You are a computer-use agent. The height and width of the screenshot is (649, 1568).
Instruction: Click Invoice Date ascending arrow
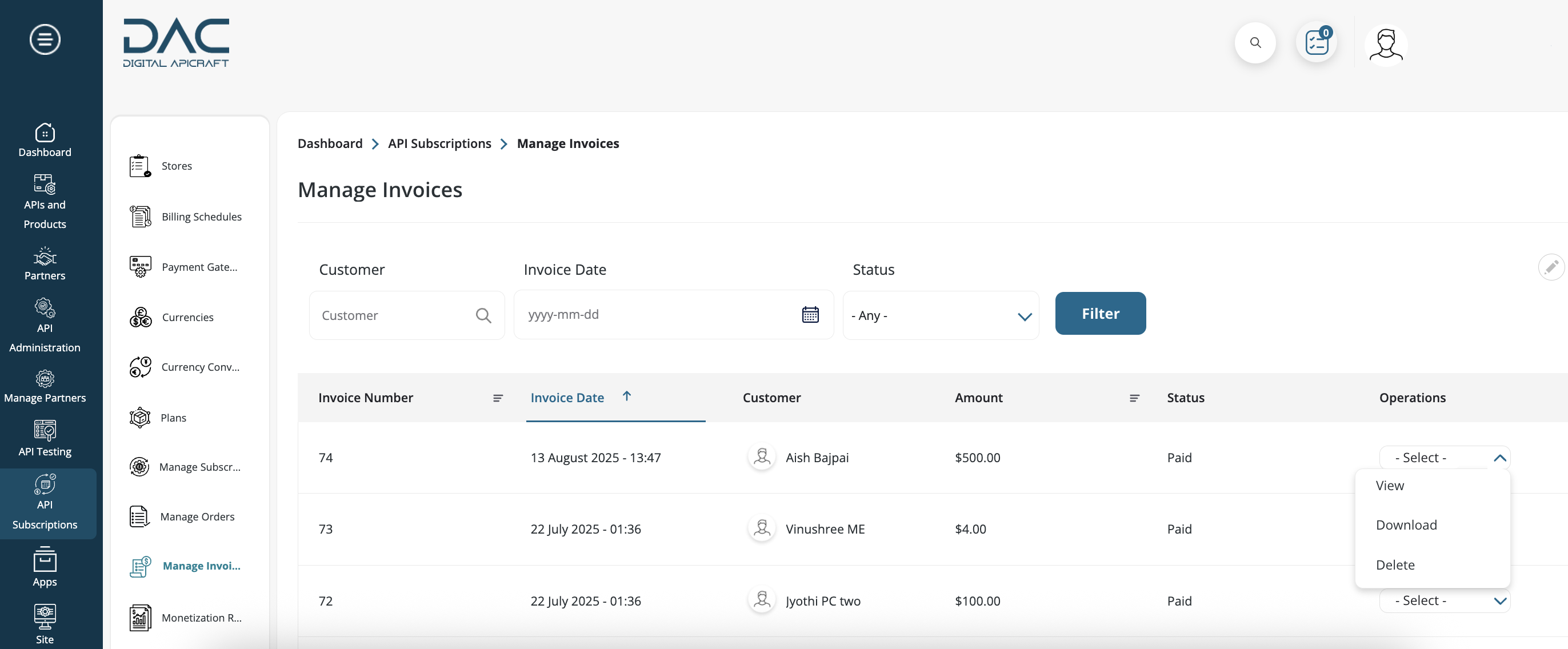click(626, 396)
